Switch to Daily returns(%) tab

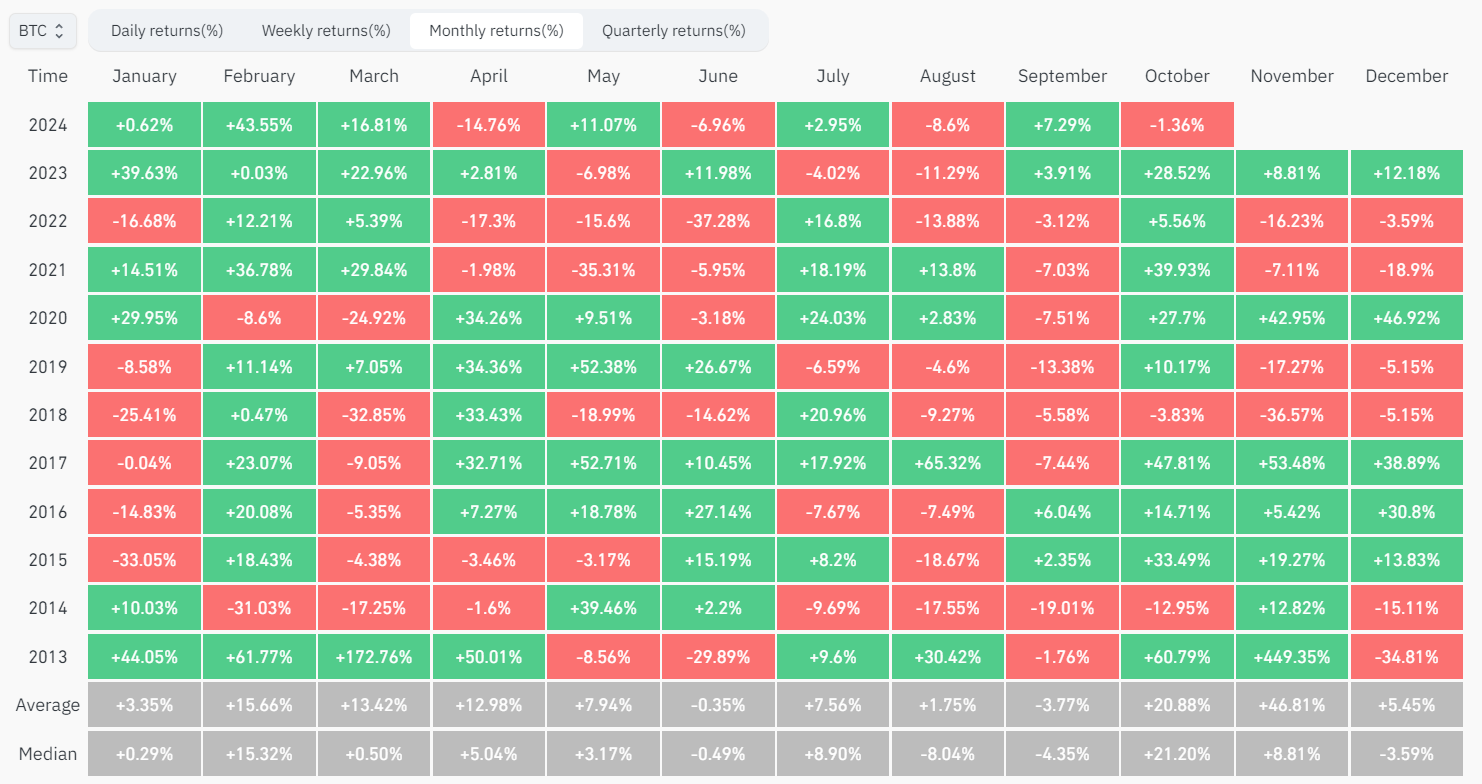point(167,31)
